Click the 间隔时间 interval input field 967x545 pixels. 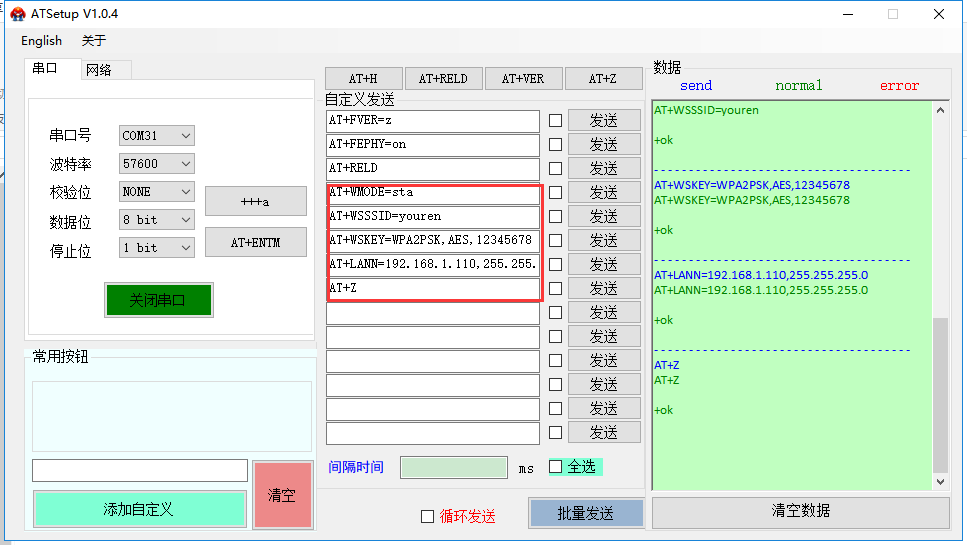[454, 467]
